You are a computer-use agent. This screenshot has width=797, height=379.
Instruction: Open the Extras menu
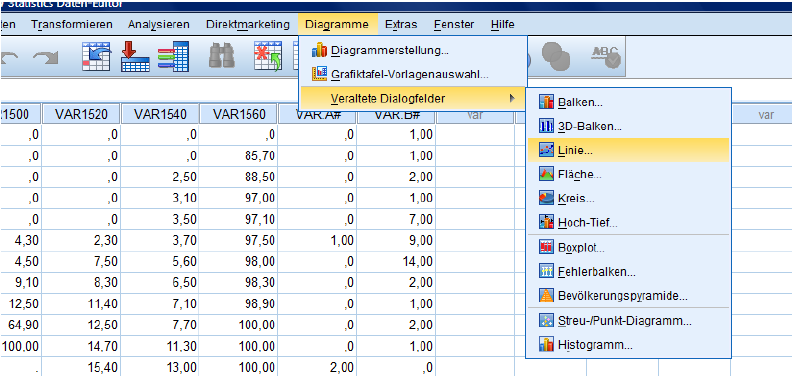(401, 24)
